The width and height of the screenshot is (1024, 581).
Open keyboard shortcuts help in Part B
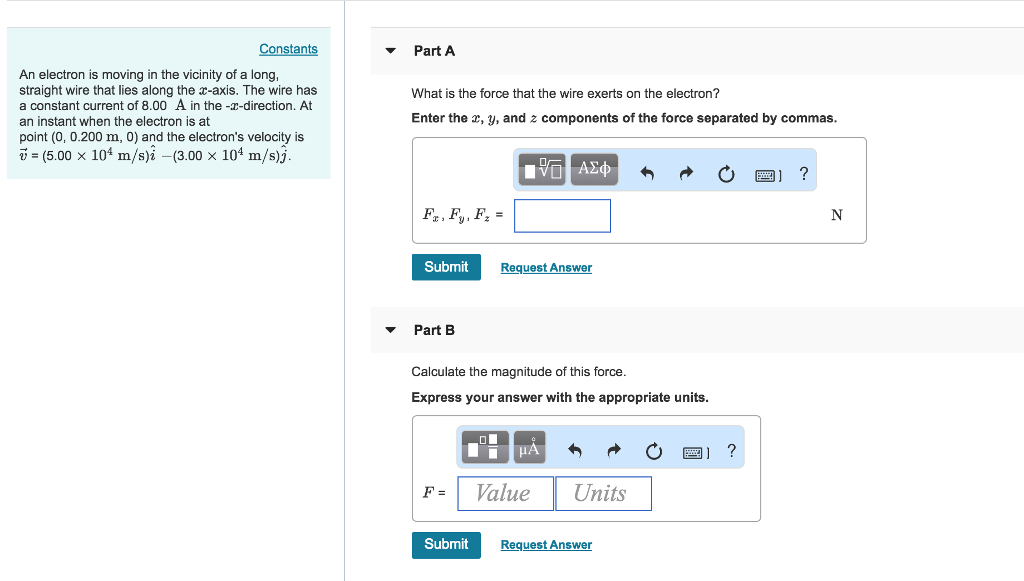point(693,451)
